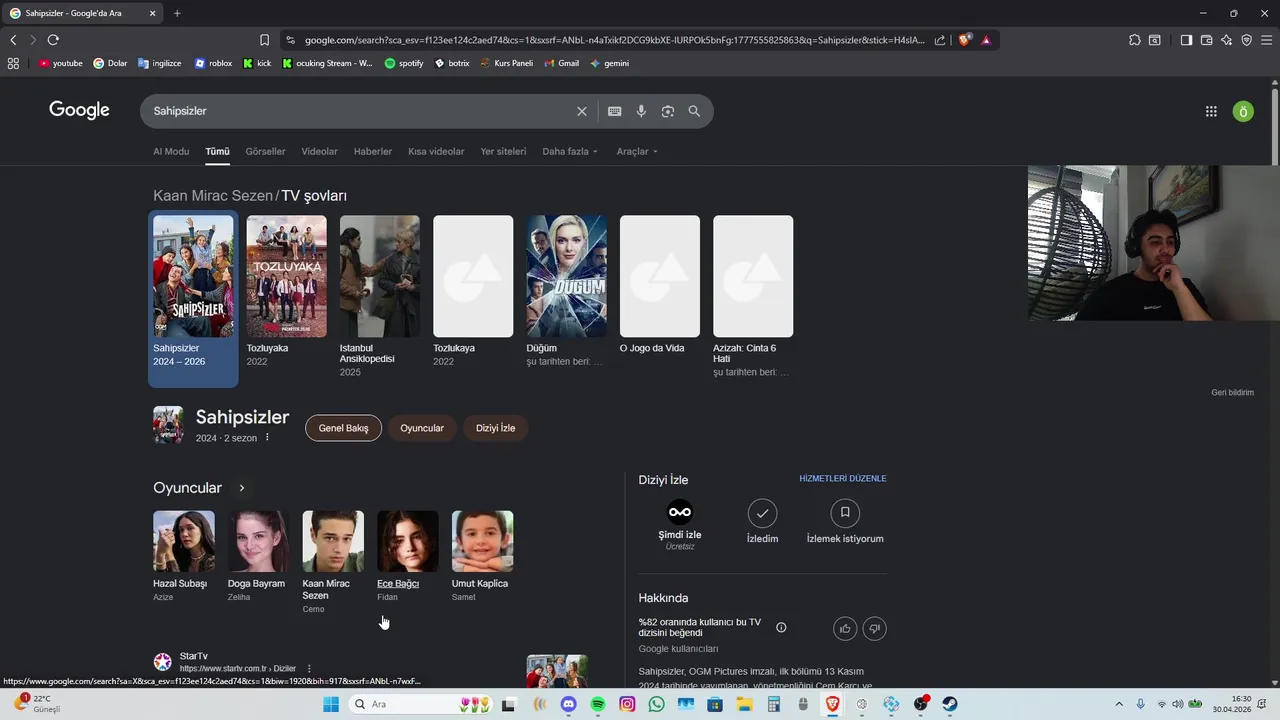Open the Brave Wallet
This screenshot has width=1280, height=720.
tap(1206, 40)
